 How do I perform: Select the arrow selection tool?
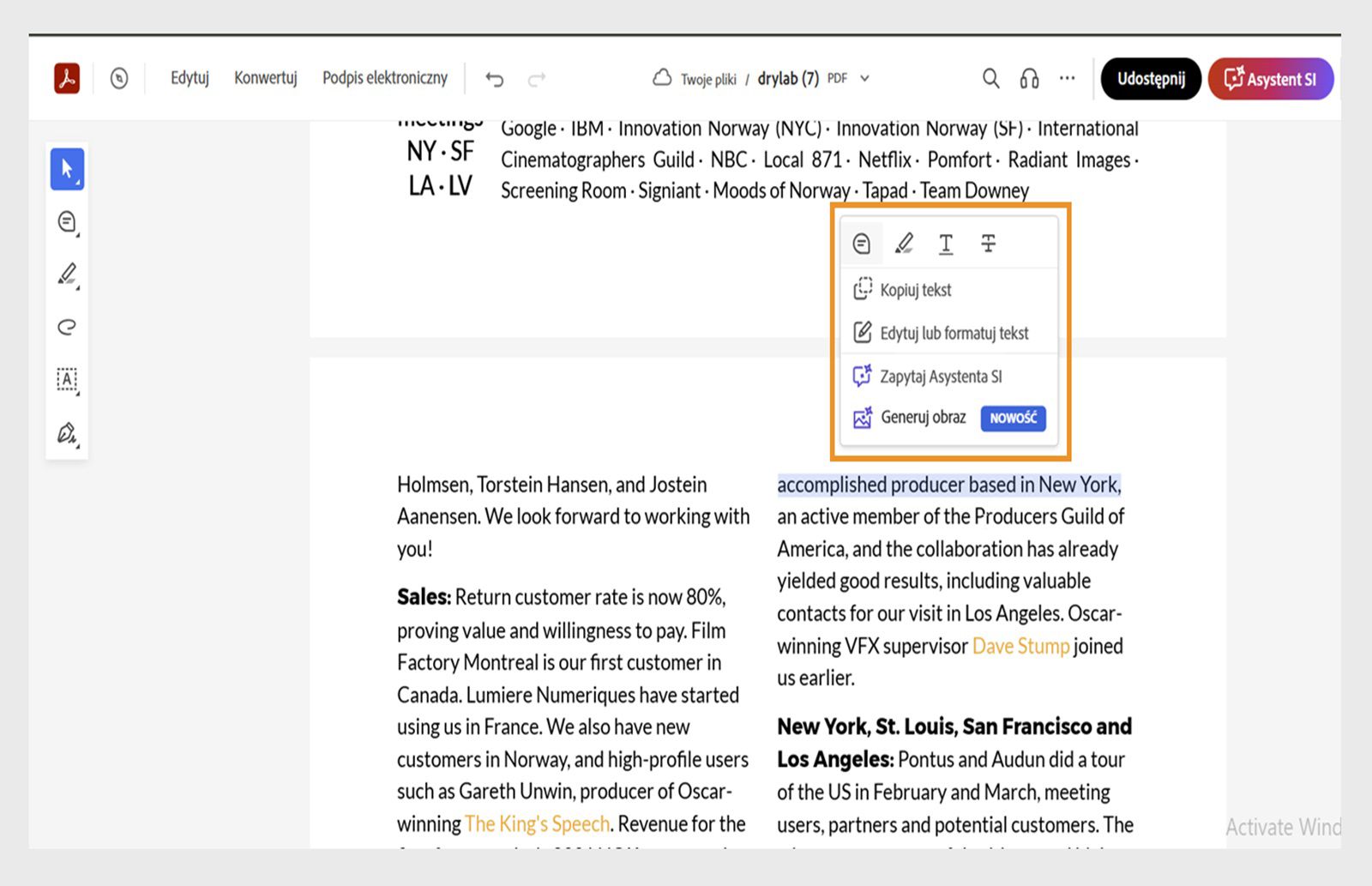tap(67, 169)
